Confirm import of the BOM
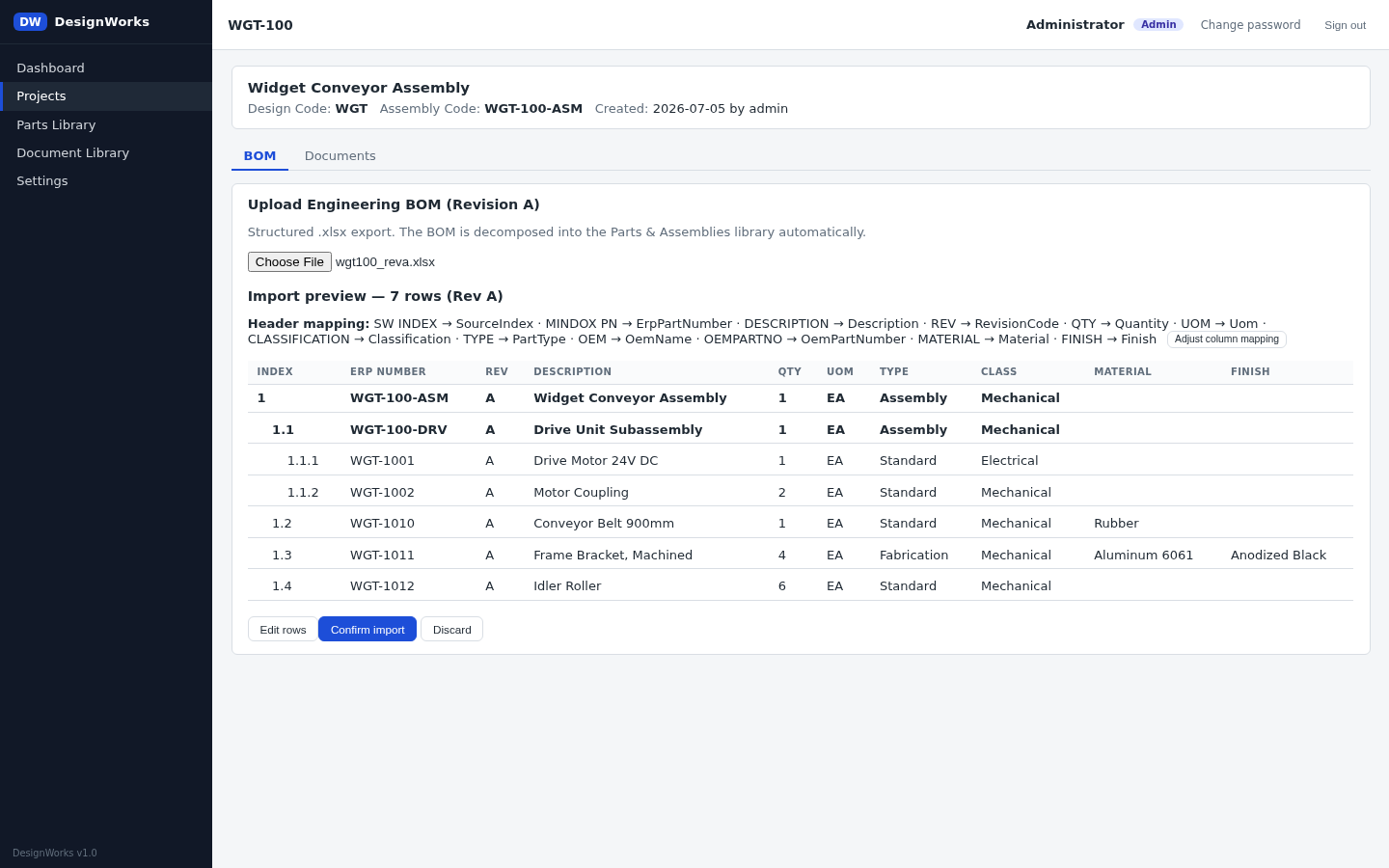The width and height of the screenshot is (1389, 868). pos(368,629)
